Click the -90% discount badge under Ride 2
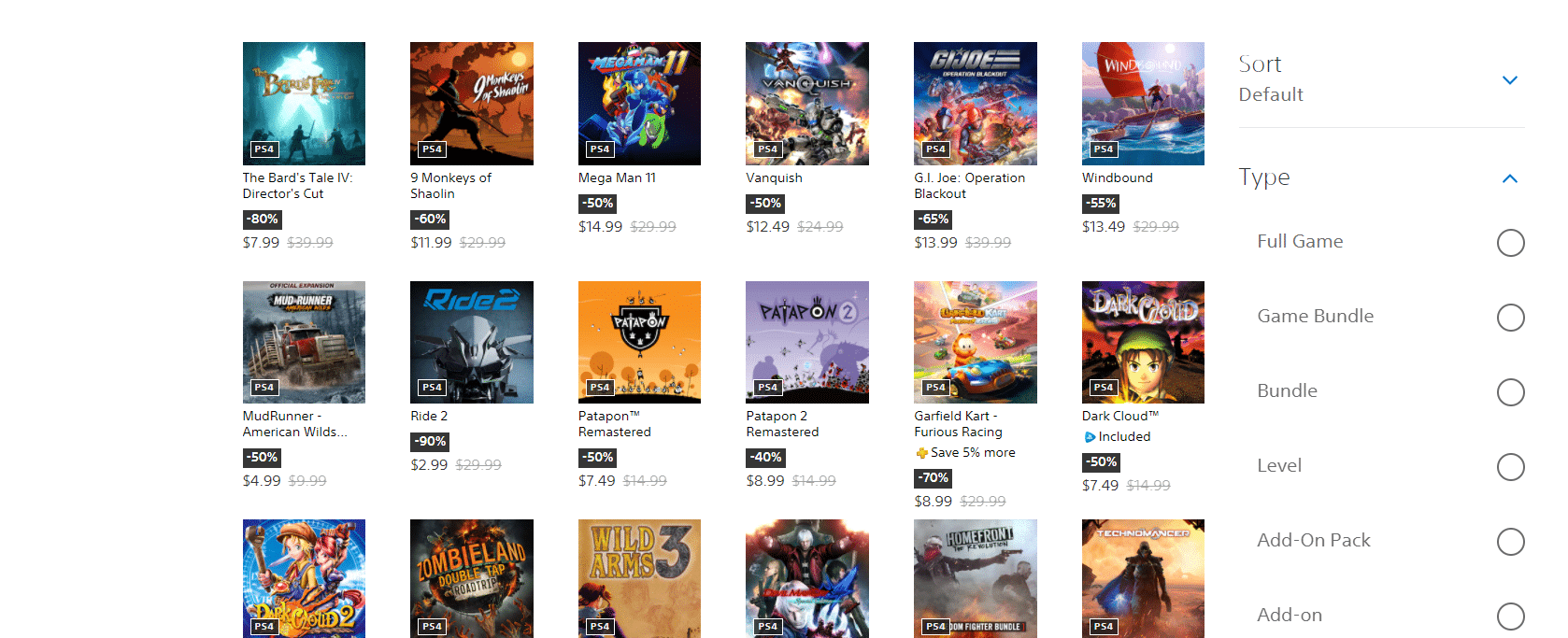 pos(430,442)
